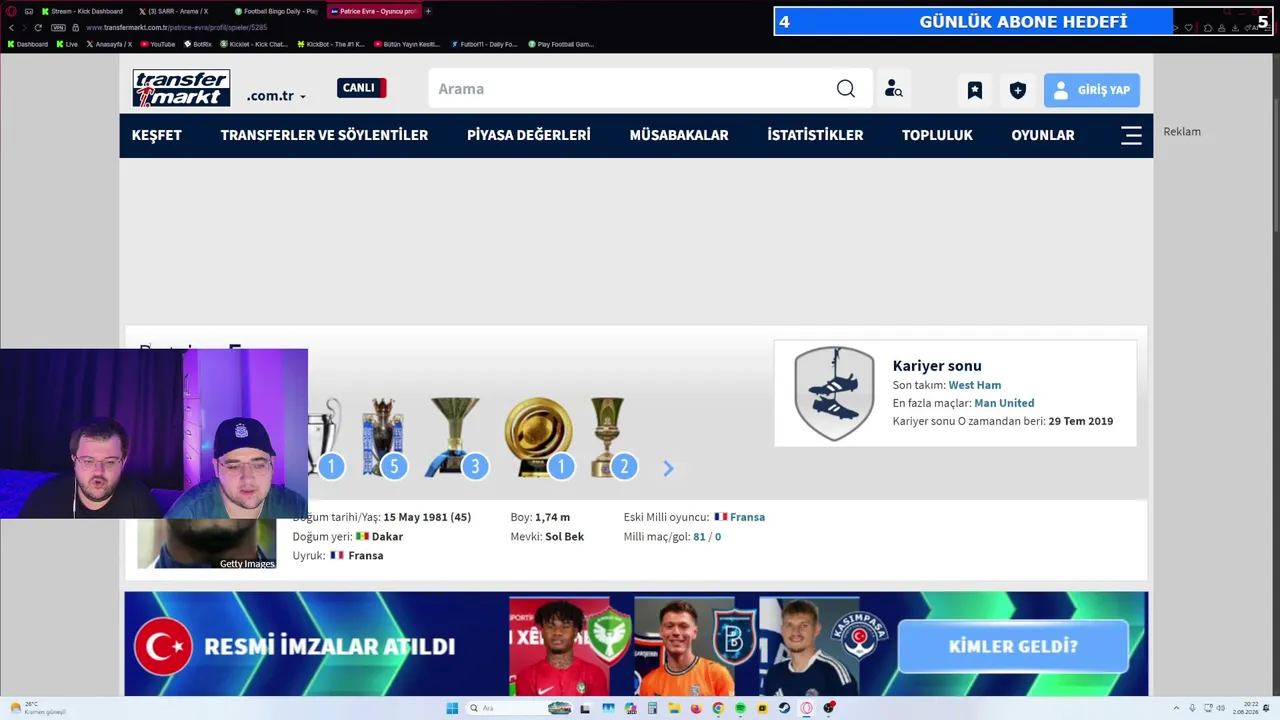Click the 29 Tem 2019 career end date
This screenshot has width=1280, height=720.
[x=1080, y=421]
